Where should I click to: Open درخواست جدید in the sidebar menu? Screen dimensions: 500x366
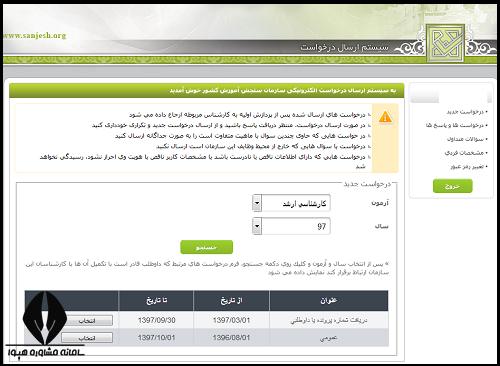pos(466,112)
